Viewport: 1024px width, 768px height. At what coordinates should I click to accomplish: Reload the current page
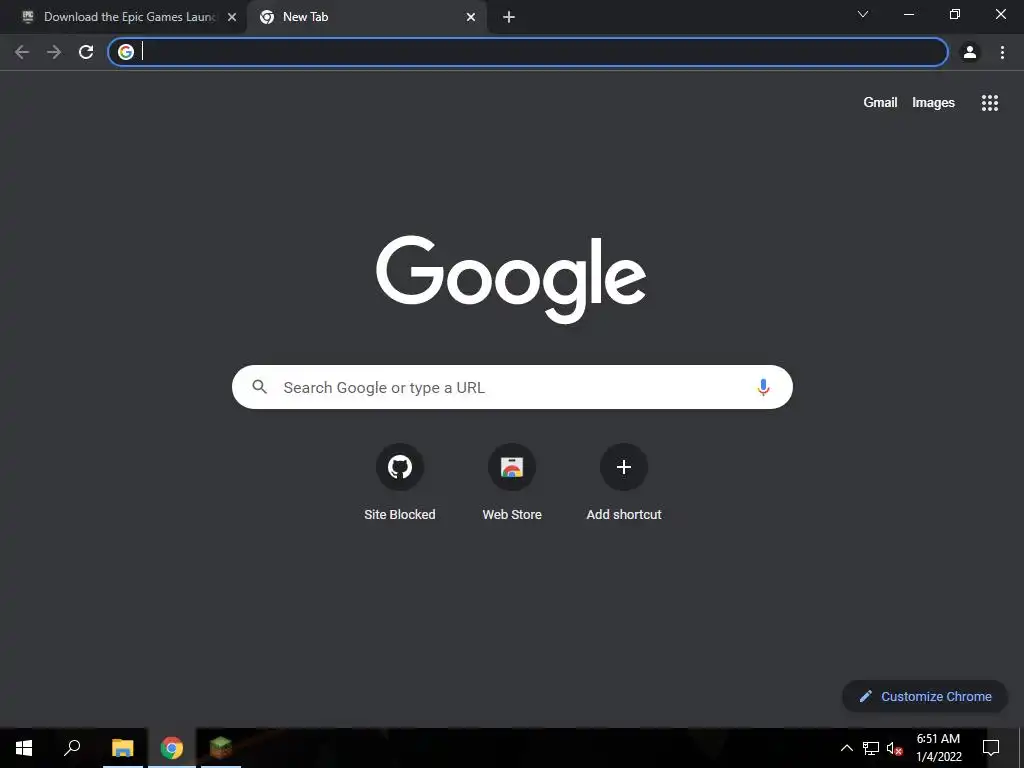pos(86,52)
